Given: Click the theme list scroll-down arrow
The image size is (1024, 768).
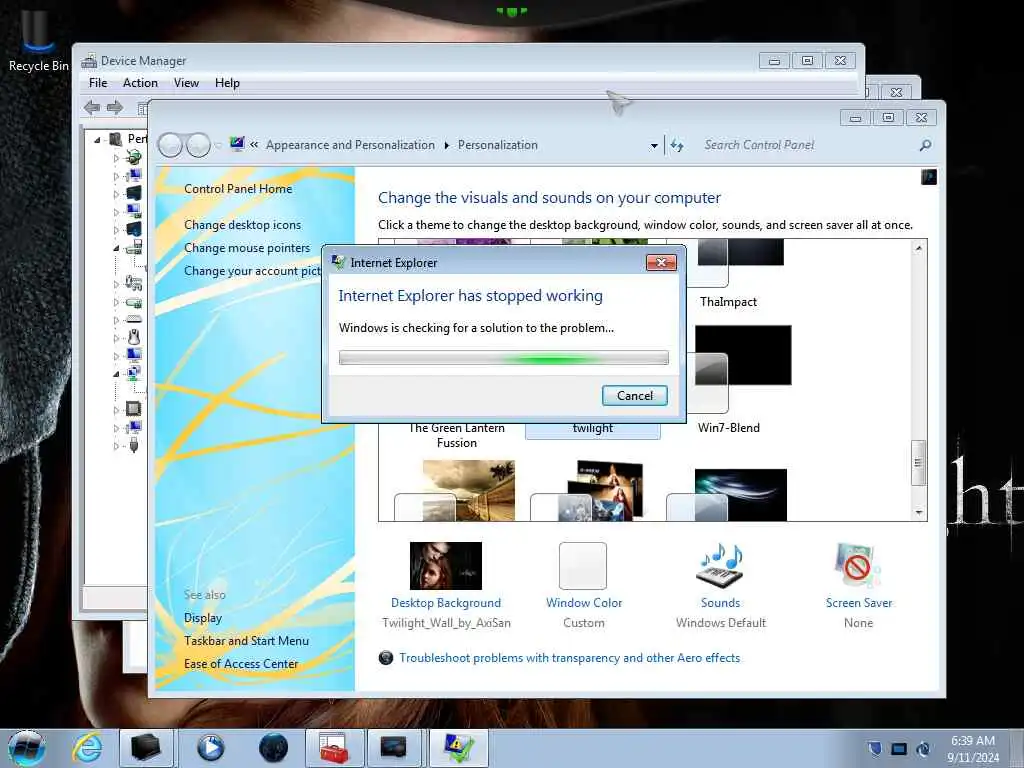Looking at the screenshot, I should [x=918, y=513].
